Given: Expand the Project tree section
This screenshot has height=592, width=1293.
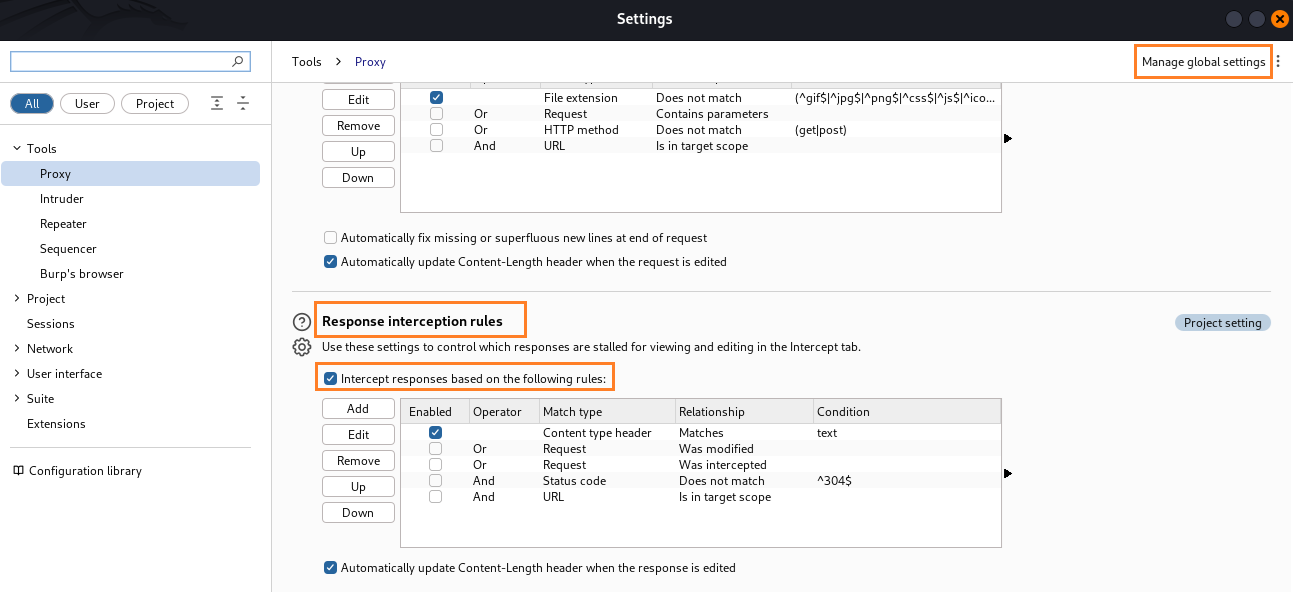Looking at the screenshot, I should coord(17,299).
